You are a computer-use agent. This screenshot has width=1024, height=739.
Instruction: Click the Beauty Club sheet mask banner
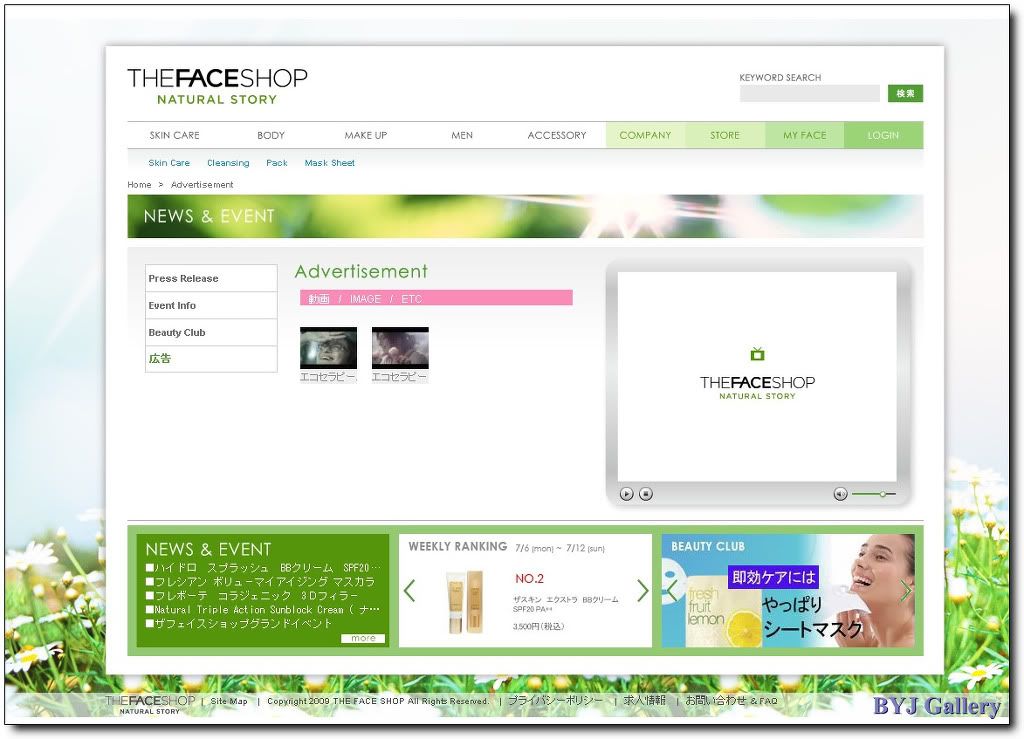click(x=788, y=591)
